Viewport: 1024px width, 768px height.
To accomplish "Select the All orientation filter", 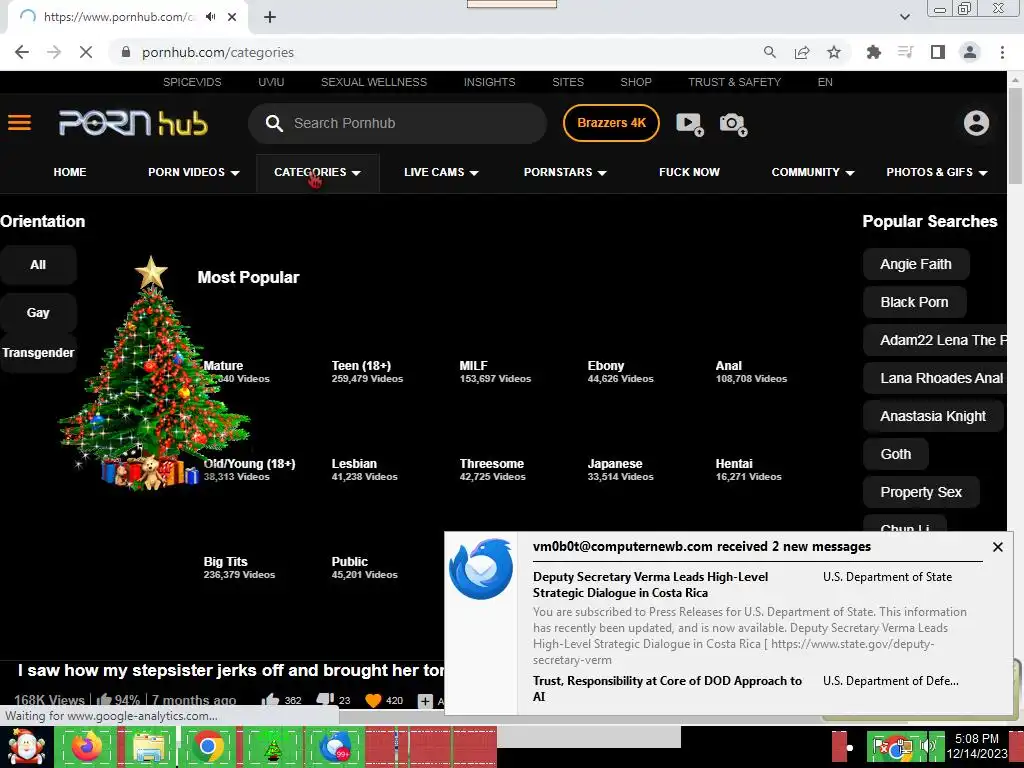I will [x=38, y=264].
